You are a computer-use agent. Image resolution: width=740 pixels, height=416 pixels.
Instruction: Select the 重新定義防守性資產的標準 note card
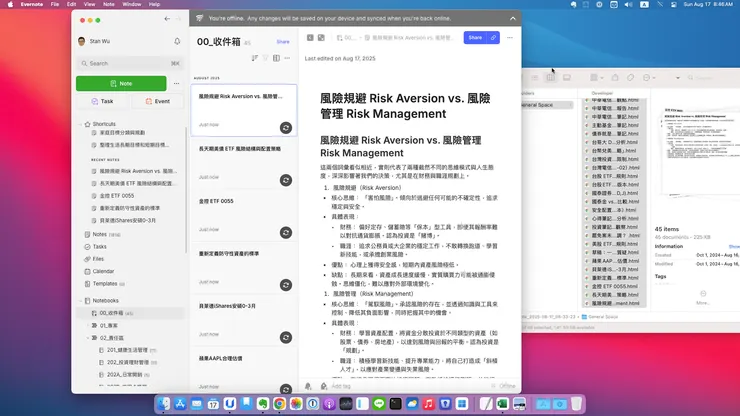coord(244,268)
